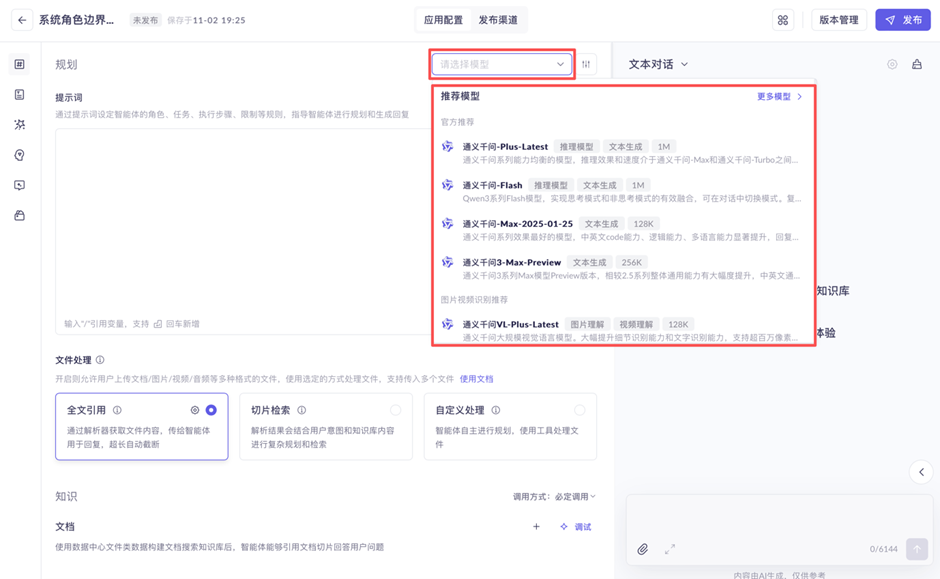This screenshot has width=940, height=579.
Task: Choose 通义千问-Plus-Latest from model list
Action: (x=622, y=152)
